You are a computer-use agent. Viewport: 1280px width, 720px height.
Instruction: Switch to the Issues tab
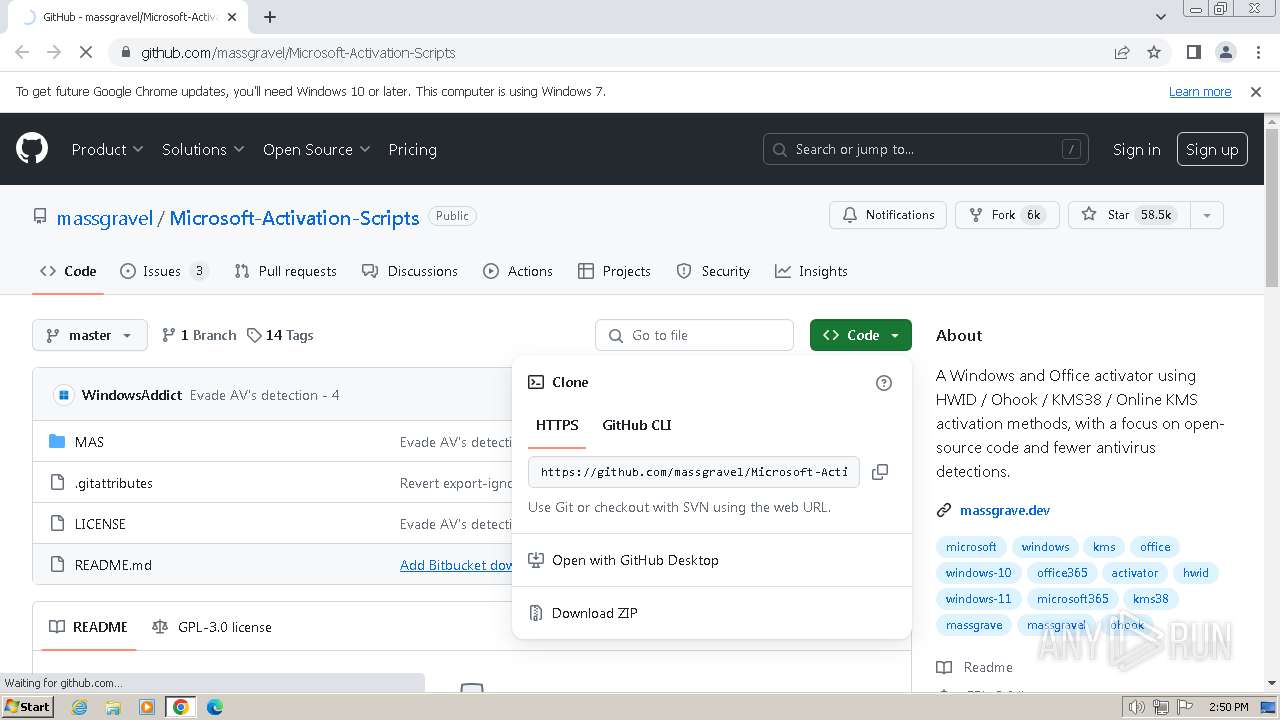(x=164, y=271)
